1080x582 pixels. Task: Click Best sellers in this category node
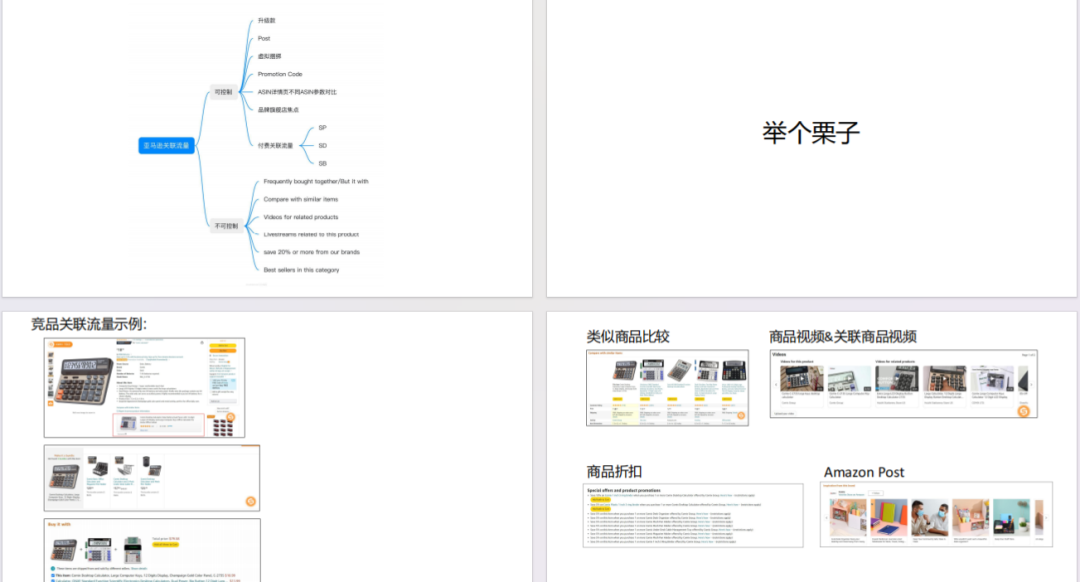coord(301,270)
